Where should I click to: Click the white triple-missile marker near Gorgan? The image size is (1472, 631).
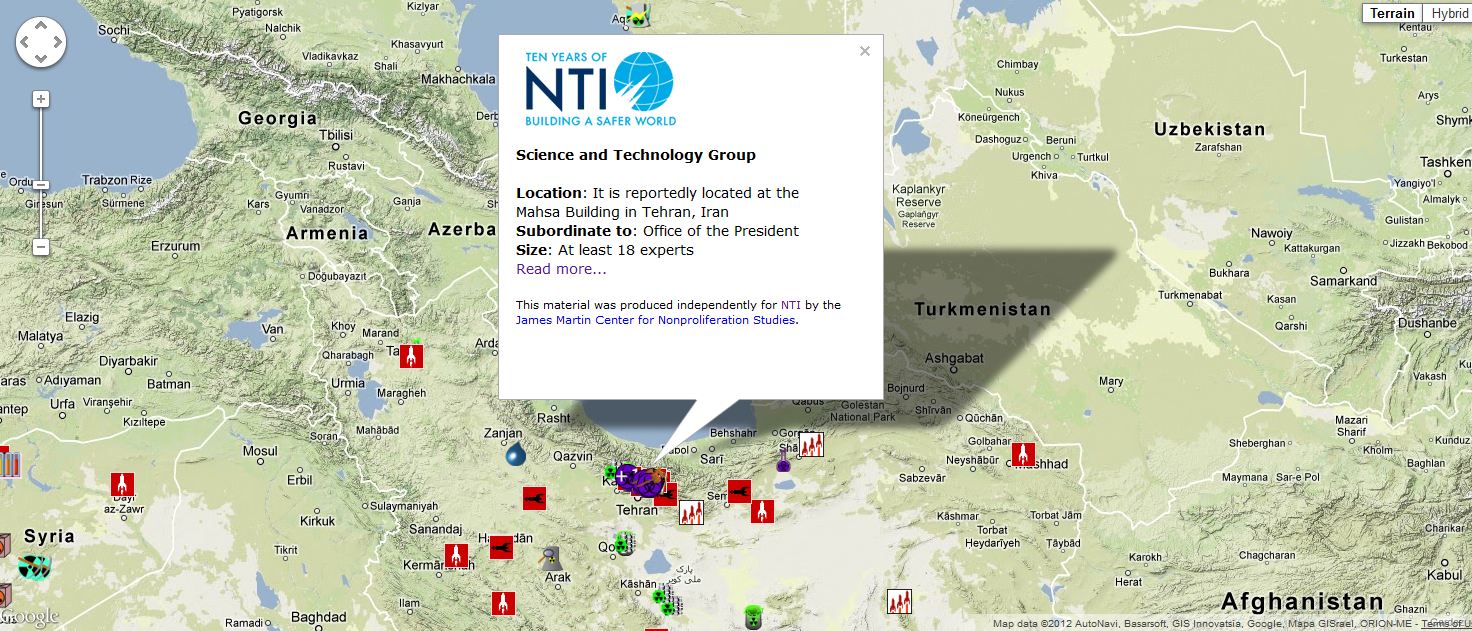(811, 444)
